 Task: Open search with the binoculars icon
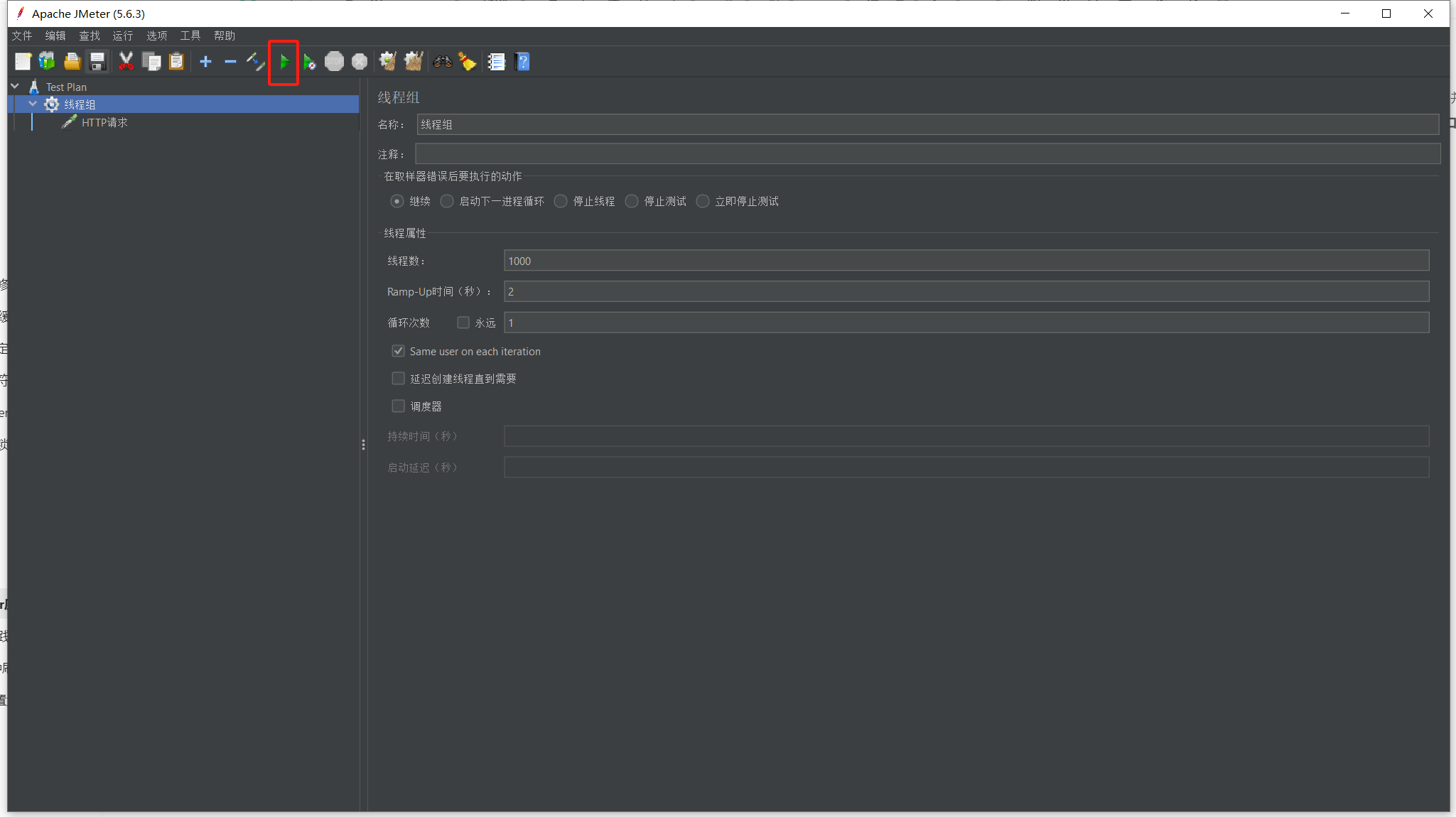[x=443, y=62]
